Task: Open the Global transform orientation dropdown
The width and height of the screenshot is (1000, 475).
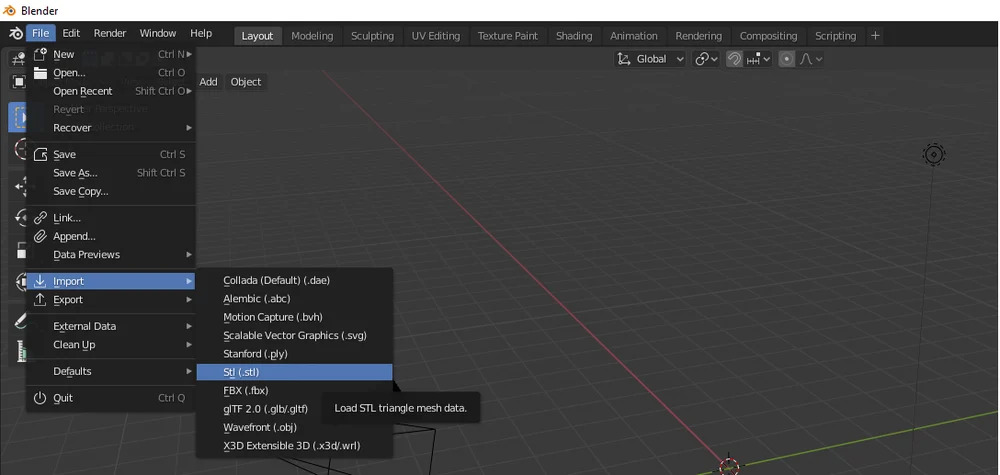Action: click(x=651, y=59)
